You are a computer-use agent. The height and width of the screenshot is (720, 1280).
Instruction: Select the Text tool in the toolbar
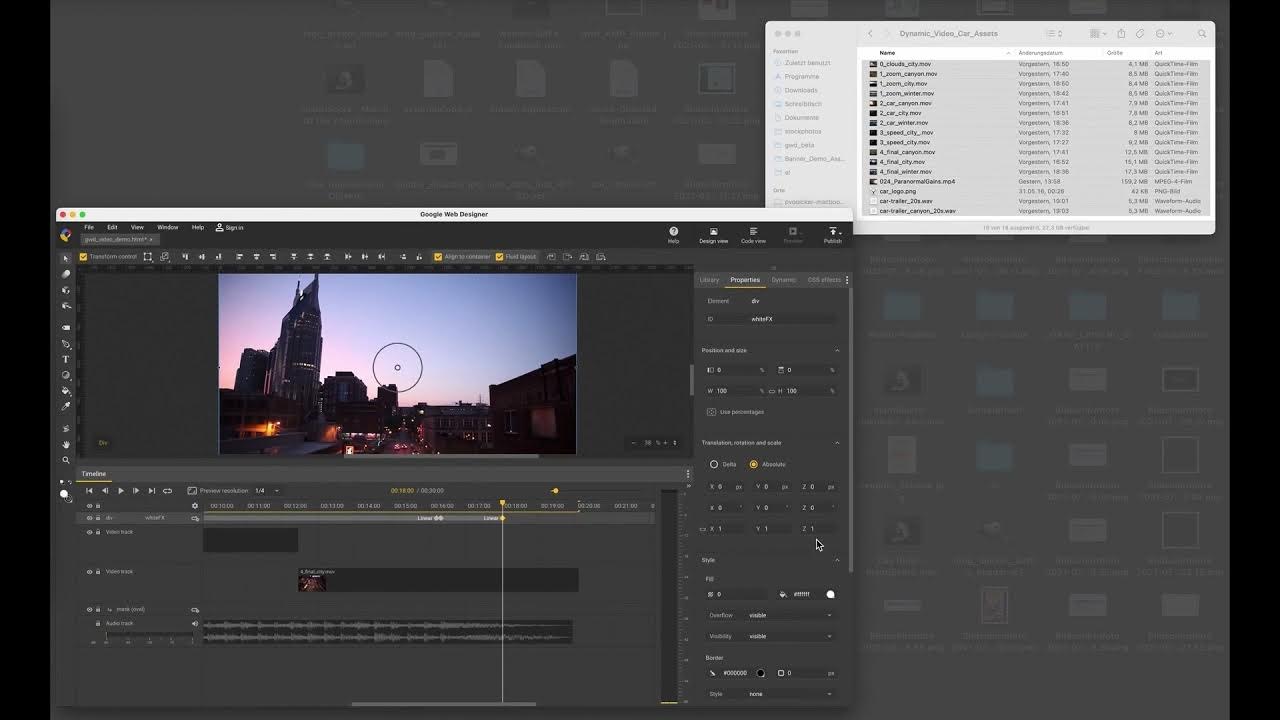[66, 359]
